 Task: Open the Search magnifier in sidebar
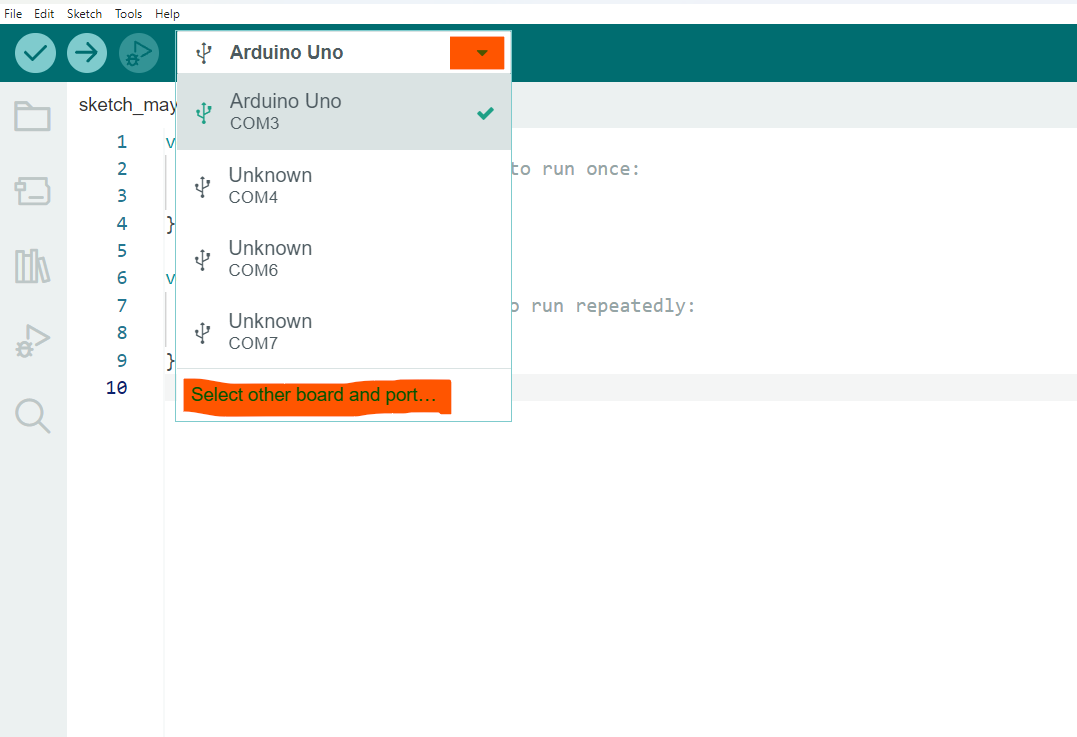tap(32, 415)
